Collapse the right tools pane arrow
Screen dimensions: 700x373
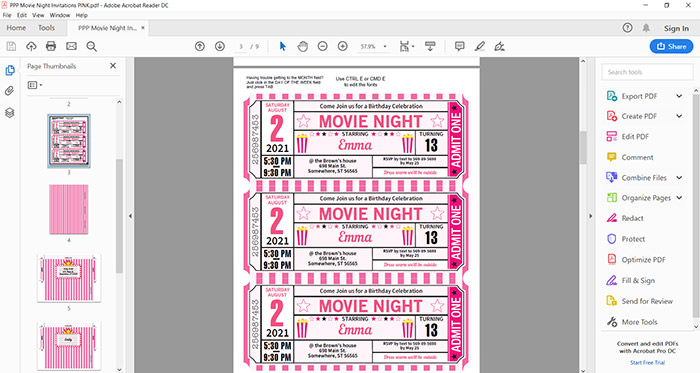(590, 216)
